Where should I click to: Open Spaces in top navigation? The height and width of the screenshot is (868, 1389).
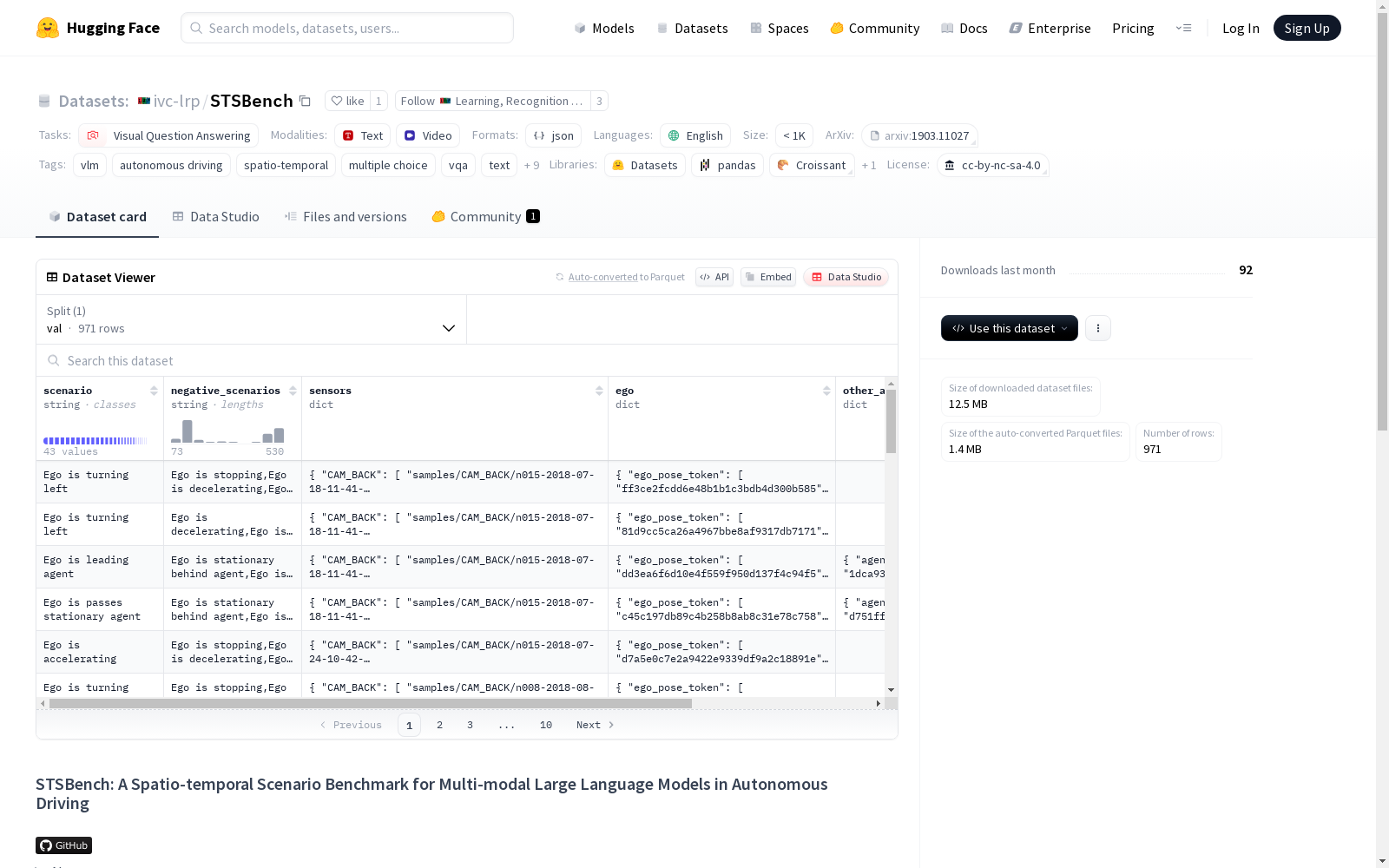(780, 28)
